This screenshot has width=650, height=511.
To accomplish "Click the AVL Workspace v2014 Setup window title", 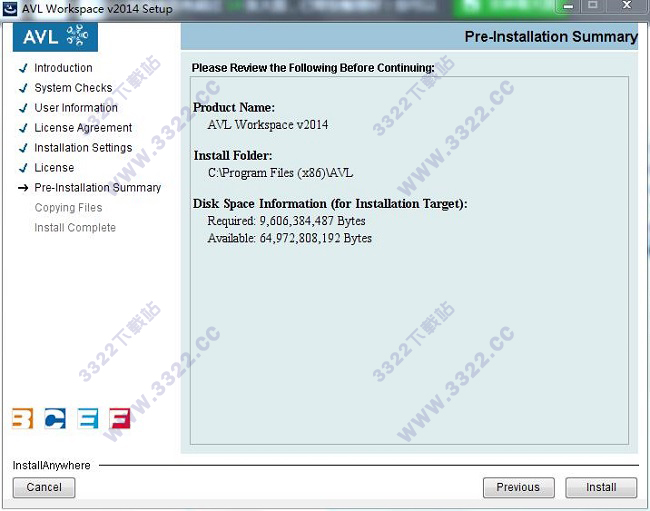I will coord(97,9).
